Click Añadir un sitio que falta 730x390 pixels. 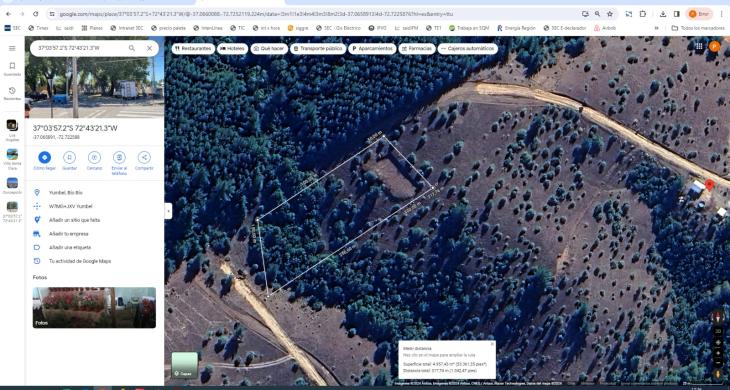coord(74,220)
